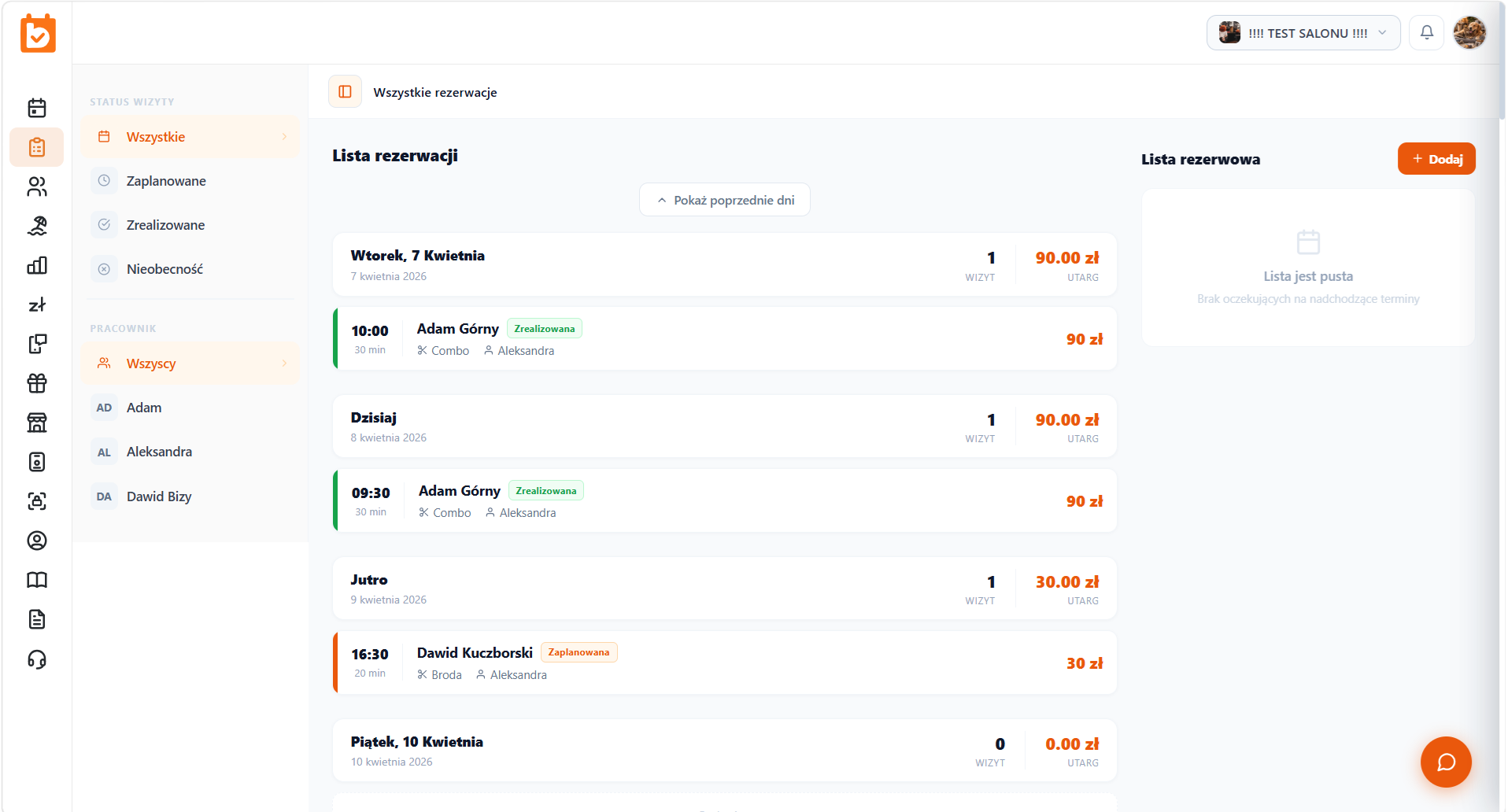Open the clients (people) icon in sidebar
1508x812 pixels.
pos(37,186)
